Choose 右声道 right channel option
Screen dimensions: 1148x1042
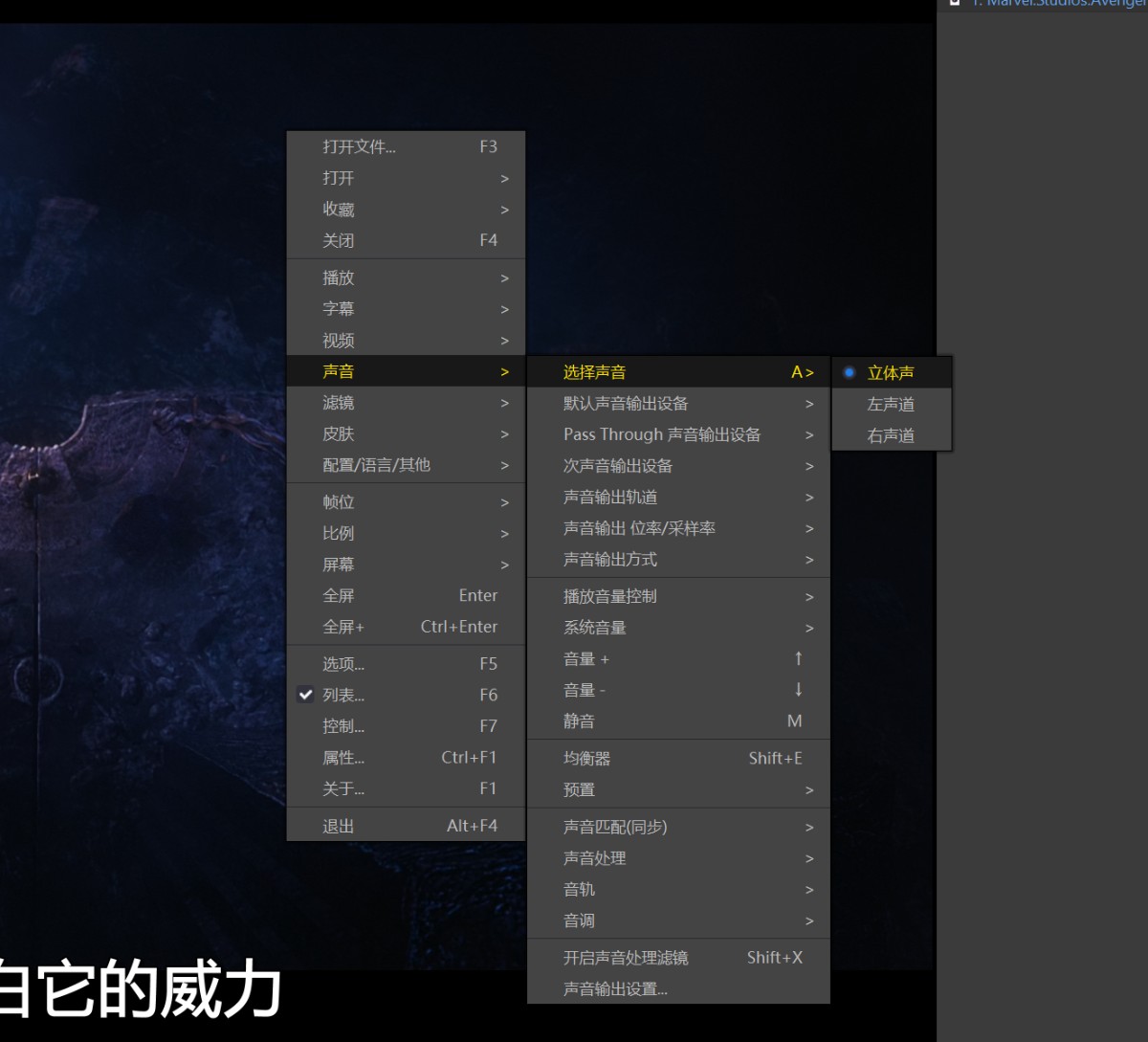892,435
